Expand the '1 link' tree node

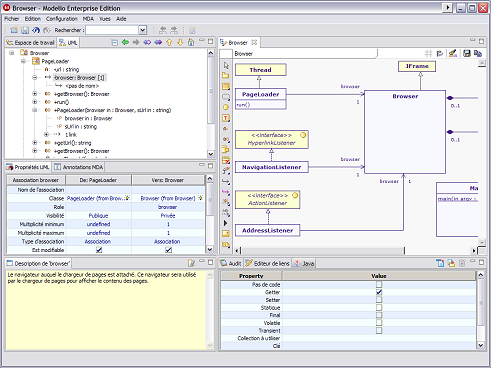tap(46, 134)
